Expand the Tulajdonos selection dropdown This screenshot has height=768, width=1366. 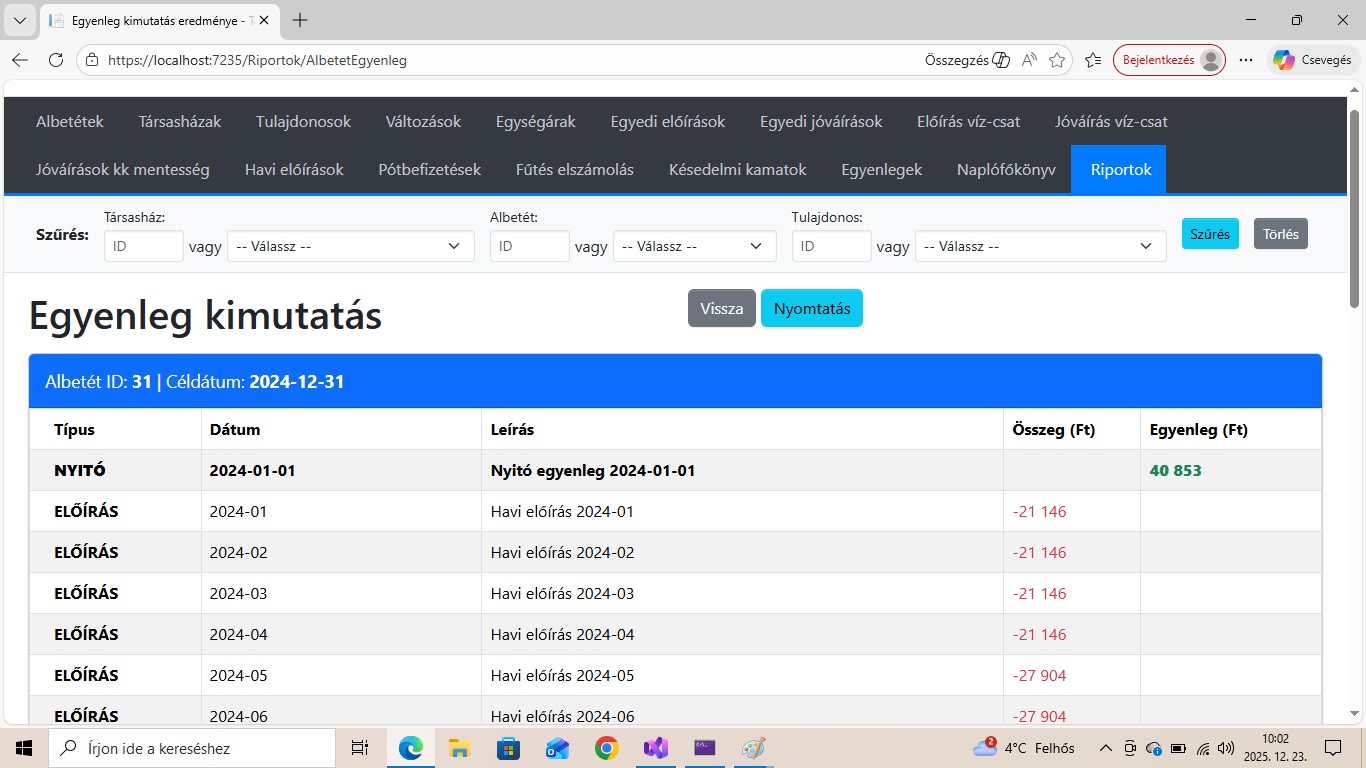[1040, 246]
